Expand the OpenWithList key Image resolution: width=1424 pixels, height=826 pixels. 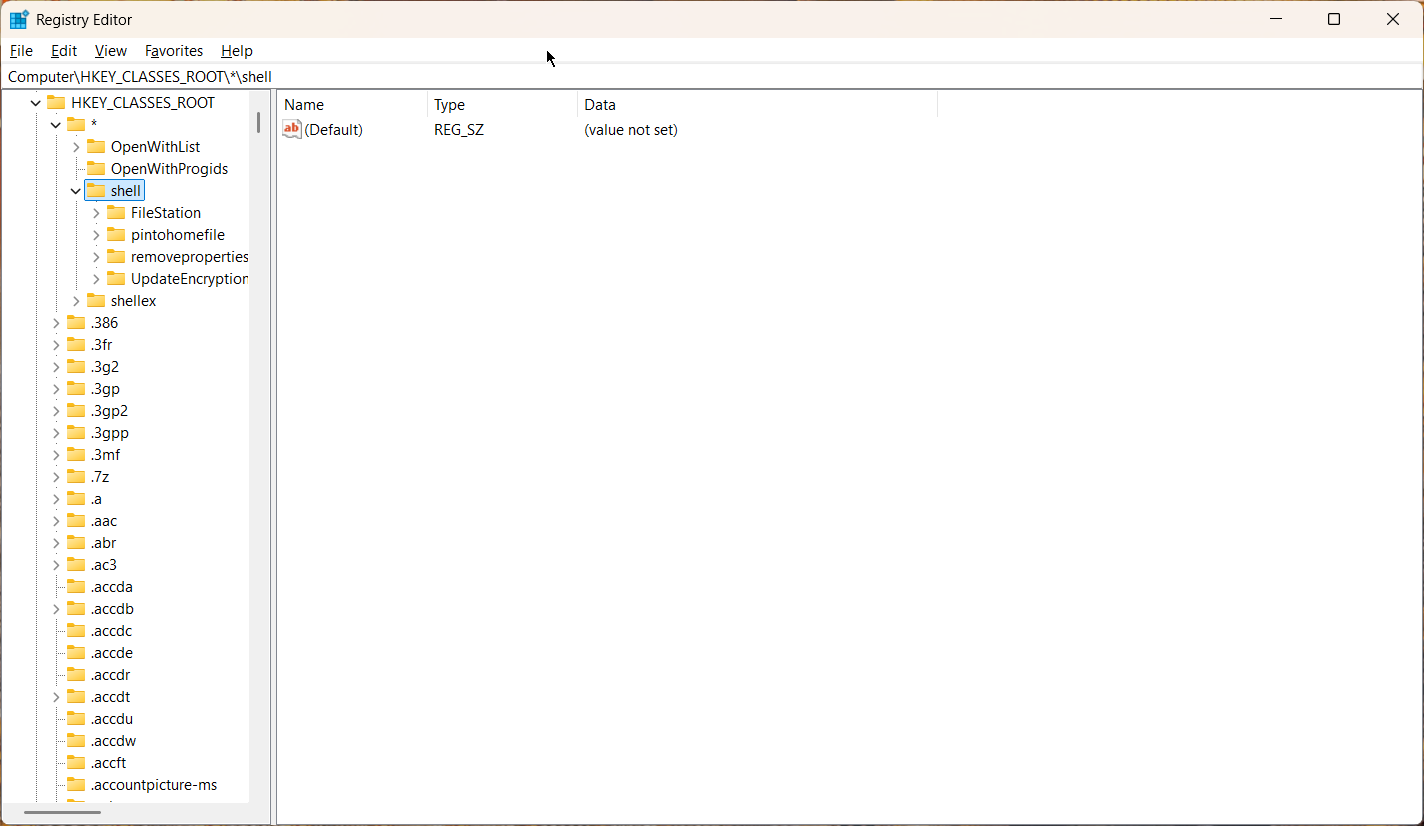(76, 146)
